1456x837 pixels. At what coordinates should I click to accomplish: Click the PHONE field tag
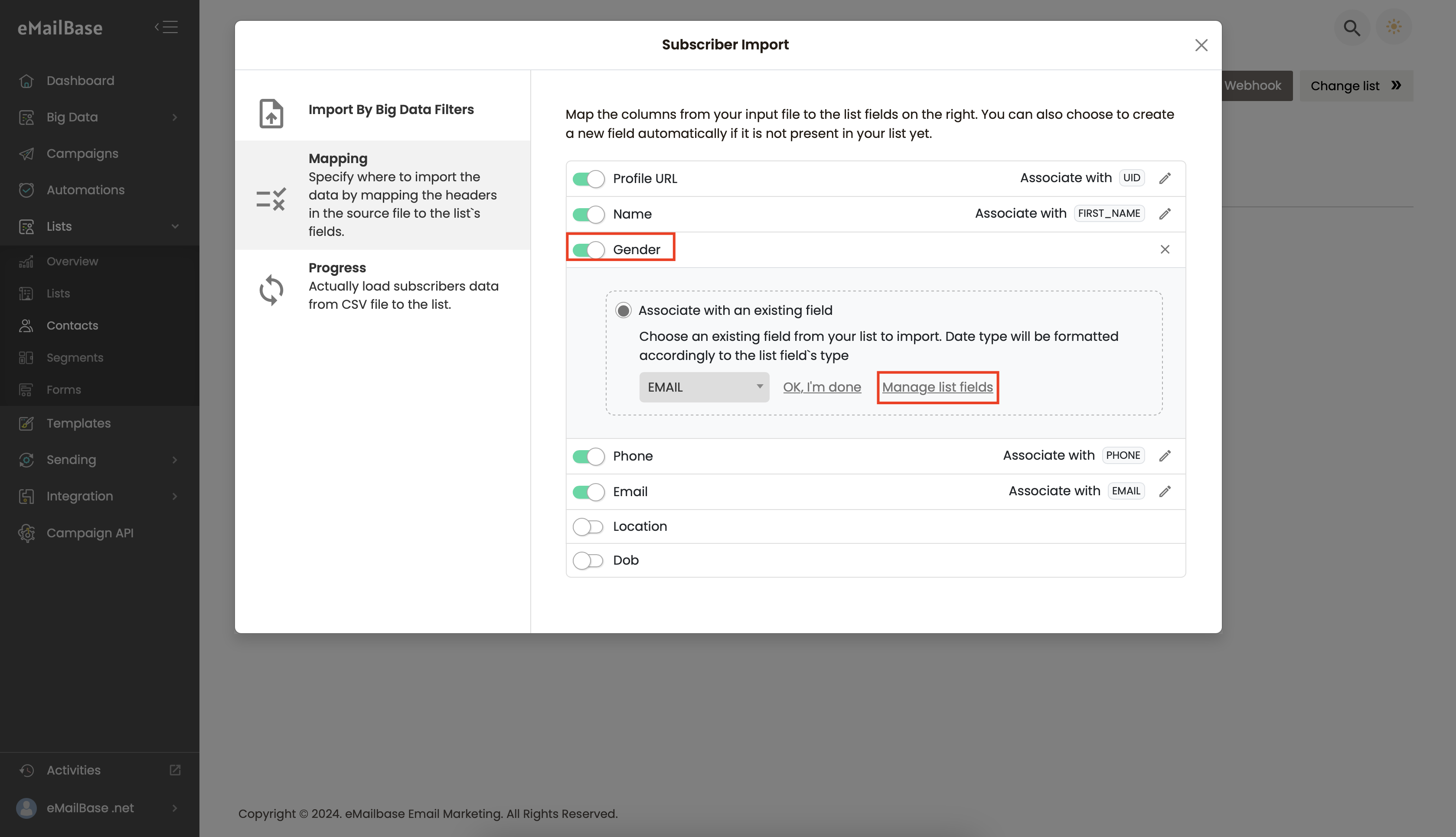click(1123, 456)
